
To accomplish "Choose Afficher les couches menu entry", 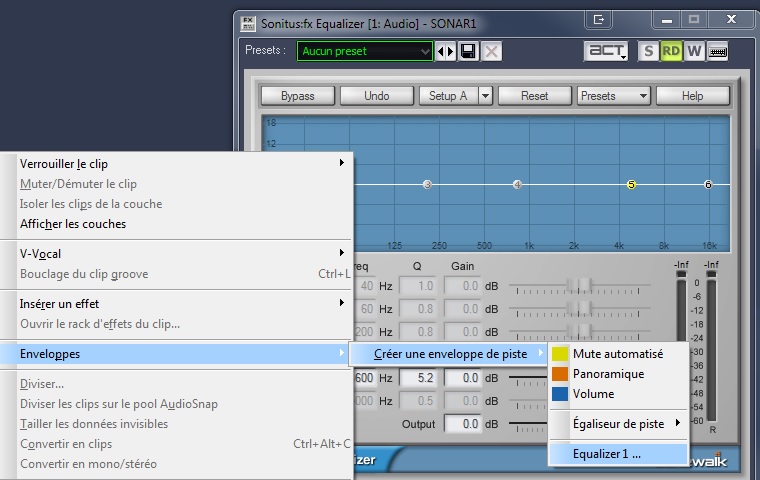I will [176, 224].
